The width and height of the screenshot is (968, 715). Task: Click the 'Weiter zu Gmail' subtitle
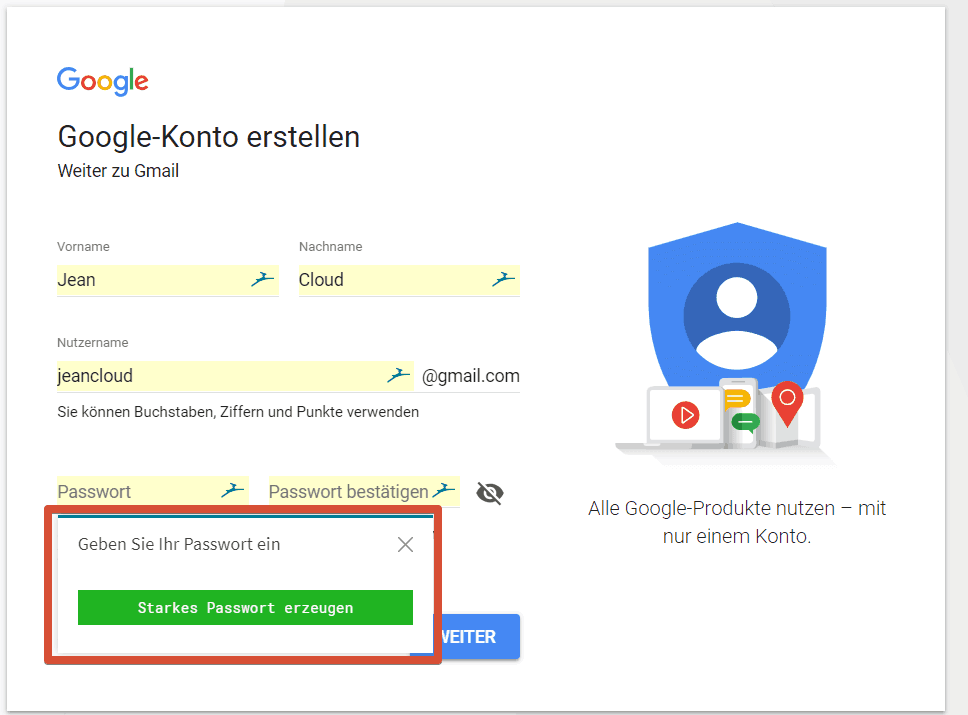pos(118,171)
